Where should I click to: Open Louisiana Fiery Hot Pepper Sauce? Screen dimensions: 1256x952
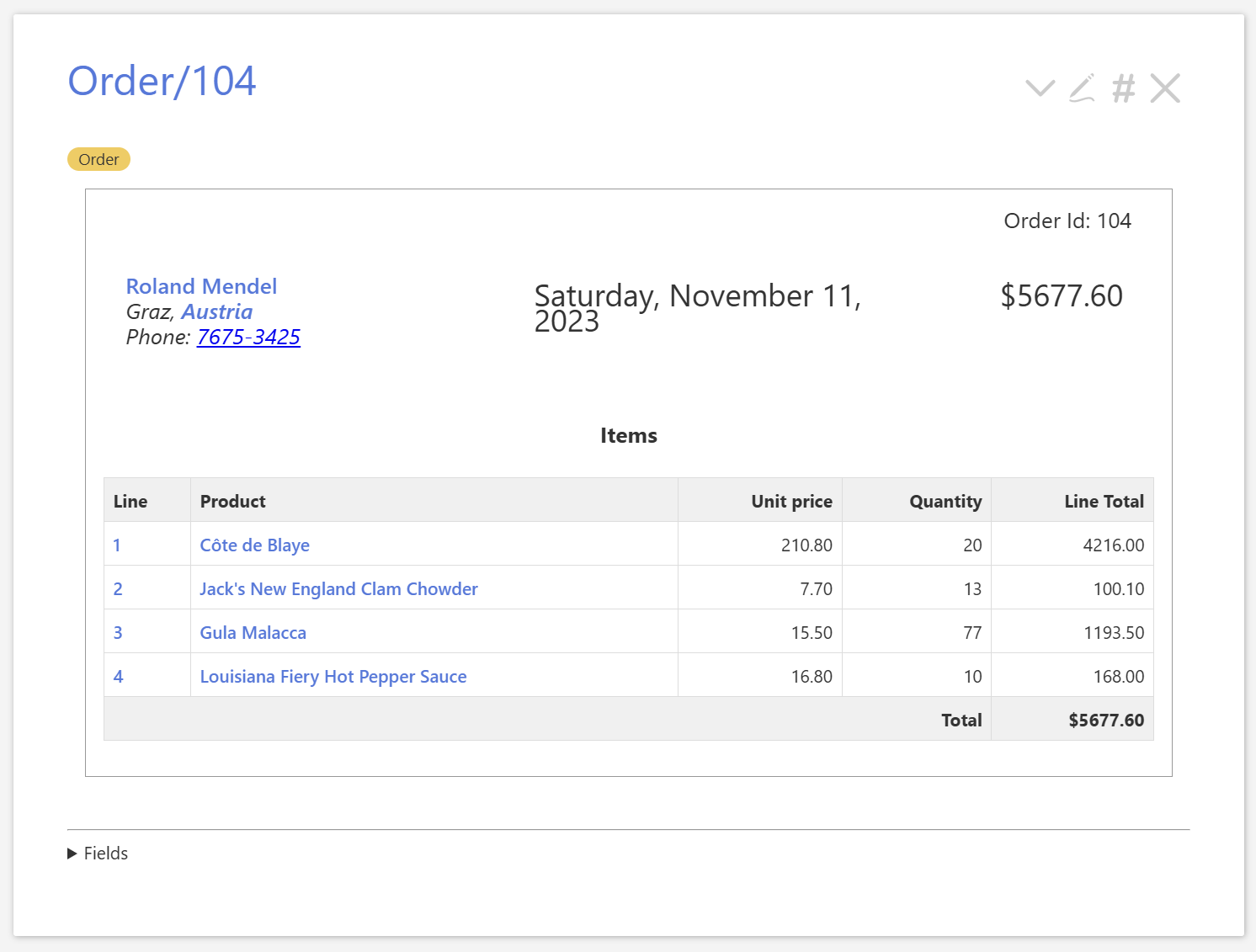tap(333, 677)
